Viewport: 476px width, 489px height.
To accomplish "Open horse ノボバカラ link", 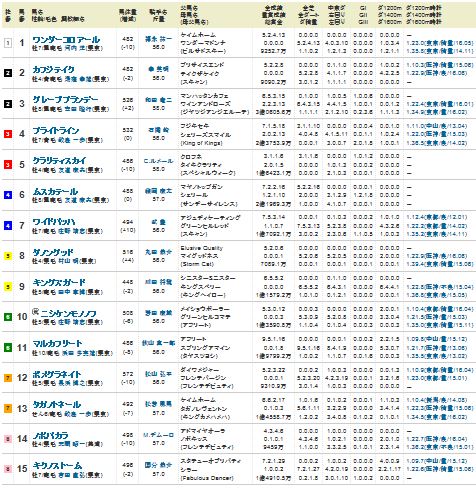I will pos(50,436).
